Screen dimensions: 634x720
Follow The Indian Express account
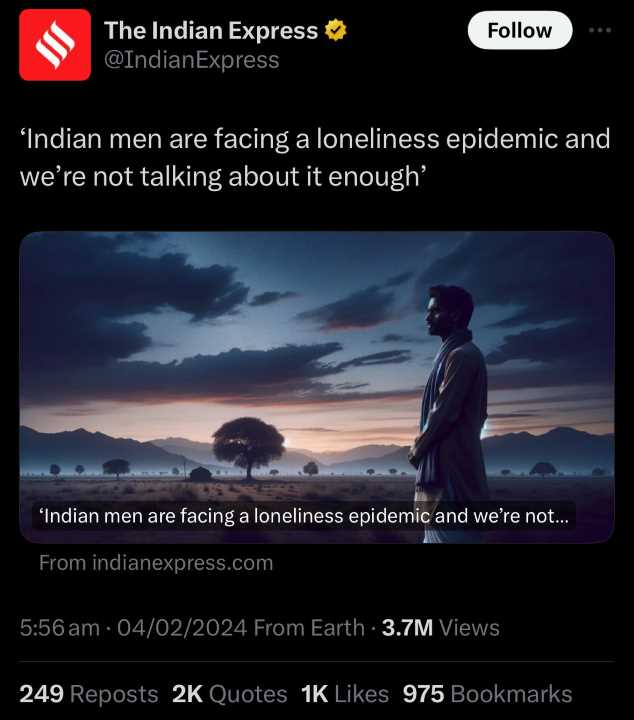click(520, 30)
